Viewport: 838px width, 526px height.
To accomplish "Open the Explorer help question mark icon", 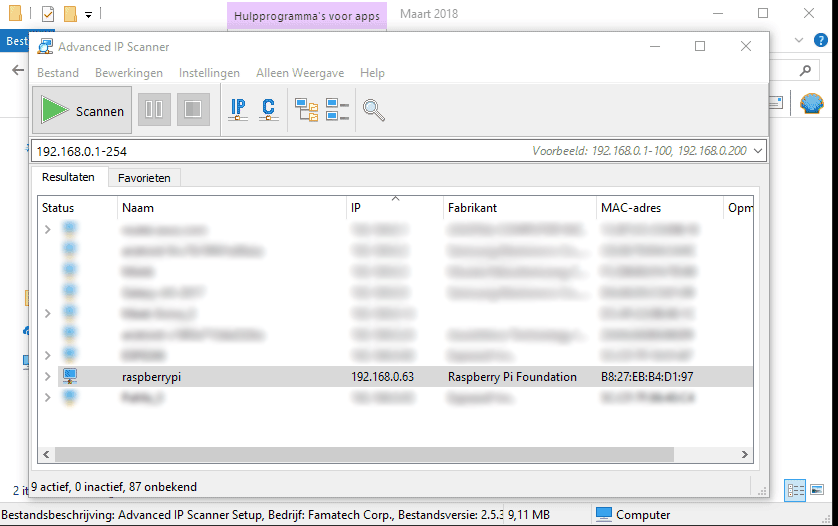I will 820,40.
